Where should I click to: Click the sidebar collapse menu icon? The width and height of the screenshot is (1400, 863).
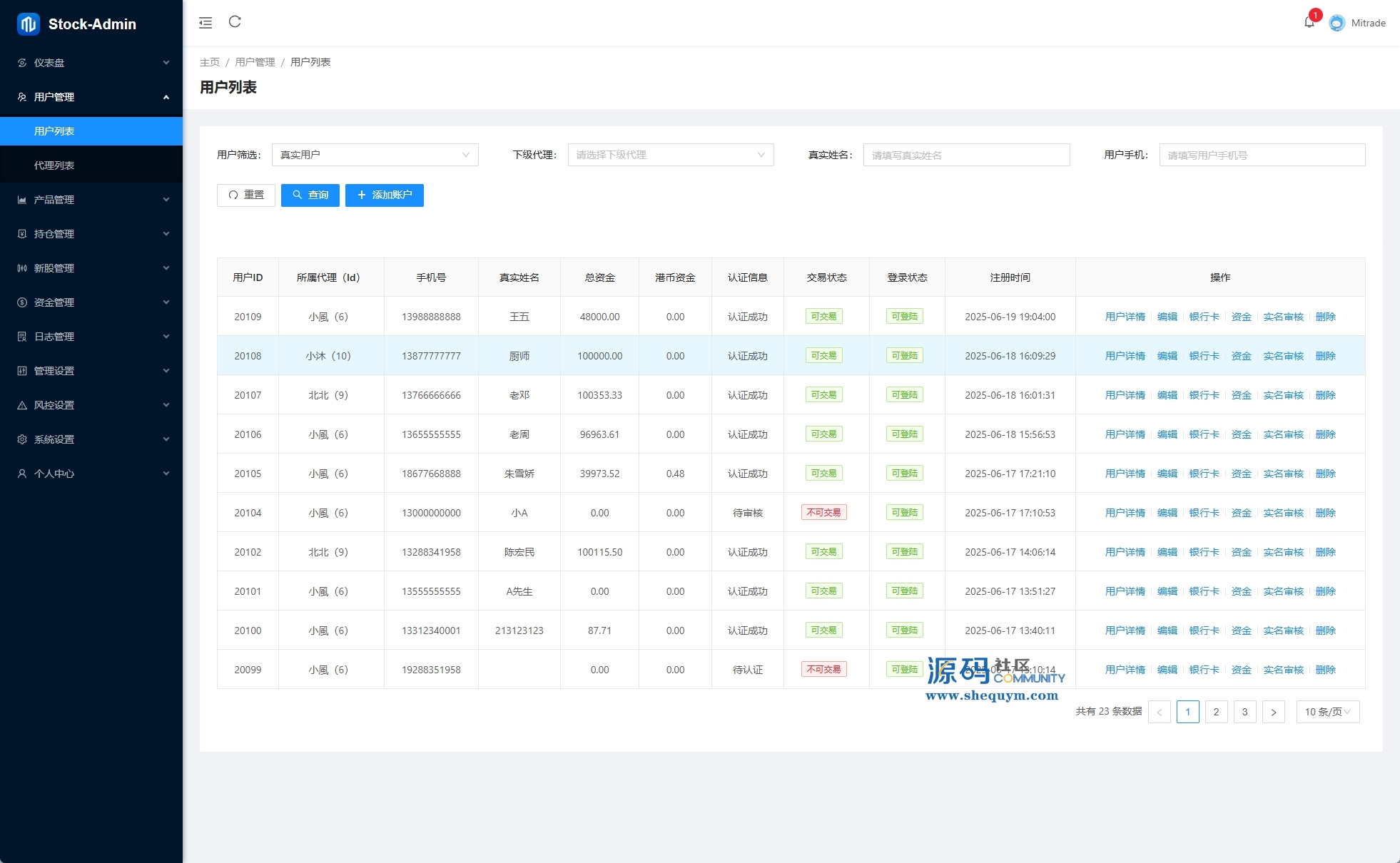206,23
